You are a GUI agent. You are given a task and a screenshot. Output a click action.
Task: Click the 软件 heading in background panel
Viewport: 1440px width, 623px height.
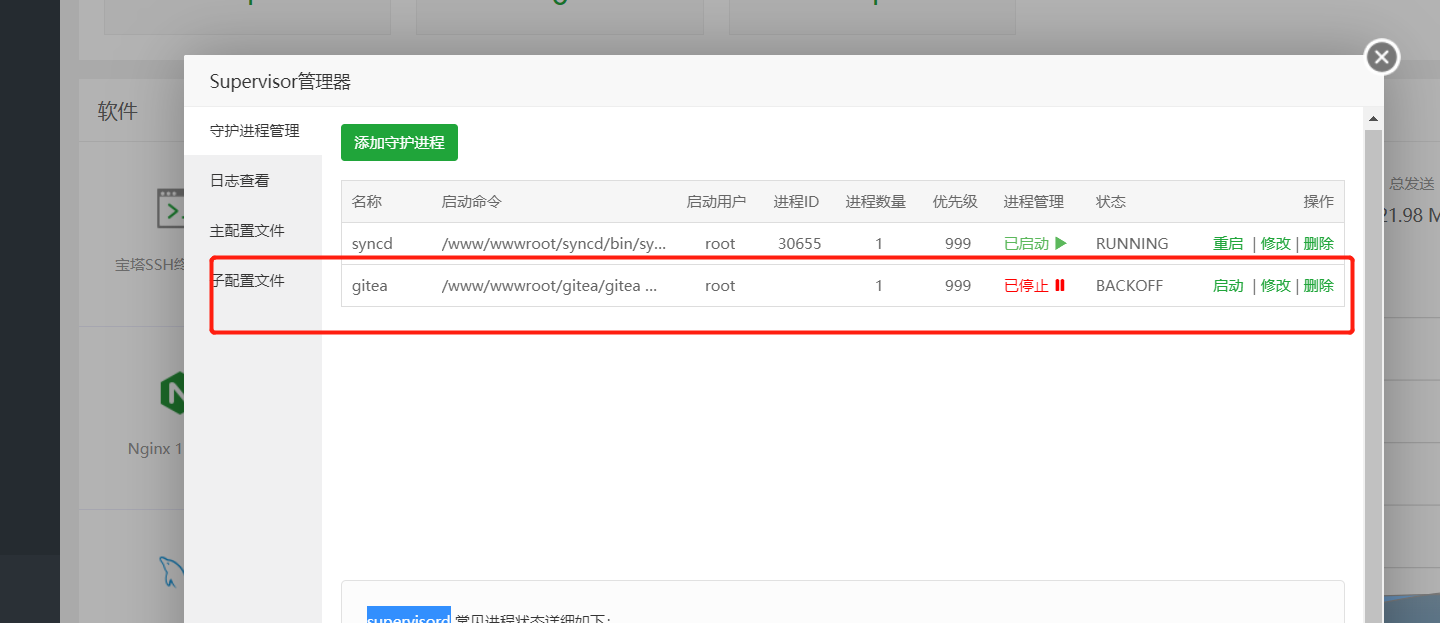click(117, 111)
